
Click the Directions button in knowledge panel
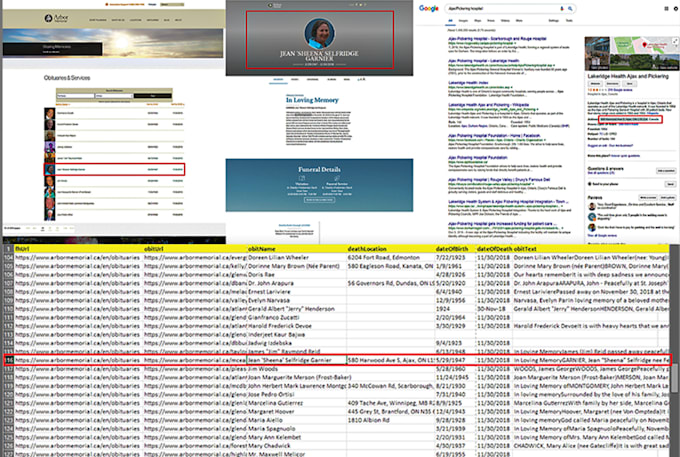point(612,83)
